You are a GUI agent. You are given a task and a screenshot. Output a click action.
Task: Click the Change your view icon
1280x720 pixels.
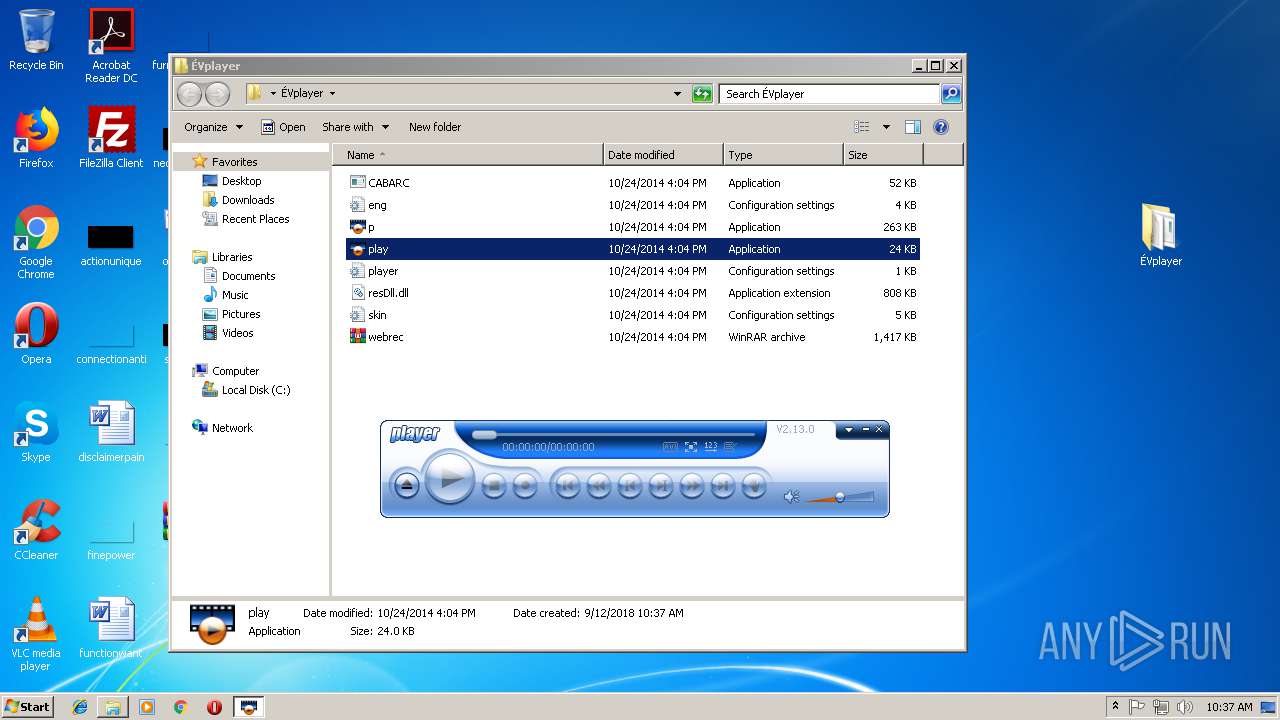(x=862, y=127)
